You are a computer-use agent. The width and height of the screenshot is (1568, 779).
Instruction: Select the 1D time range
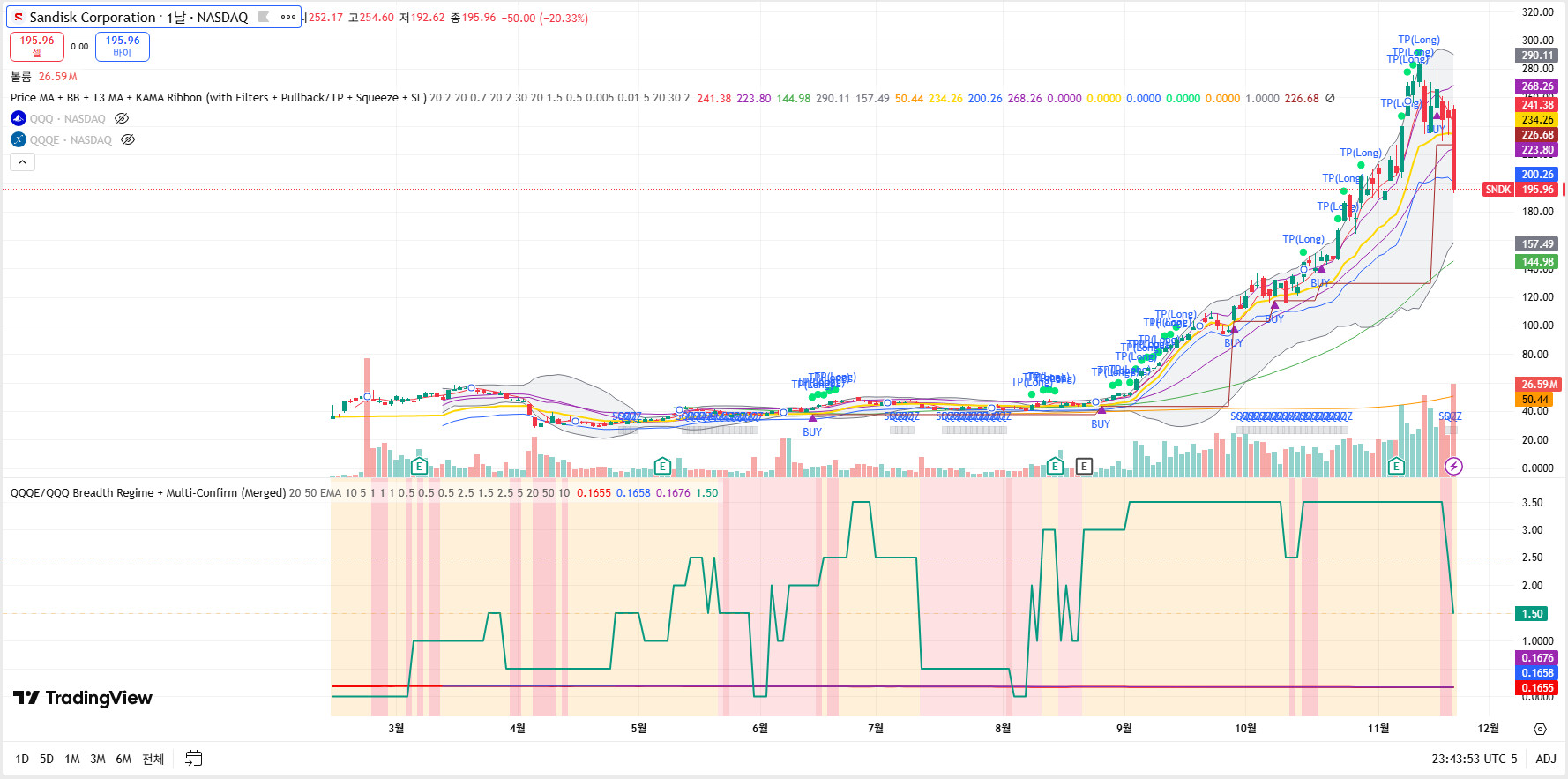(22, 759)
